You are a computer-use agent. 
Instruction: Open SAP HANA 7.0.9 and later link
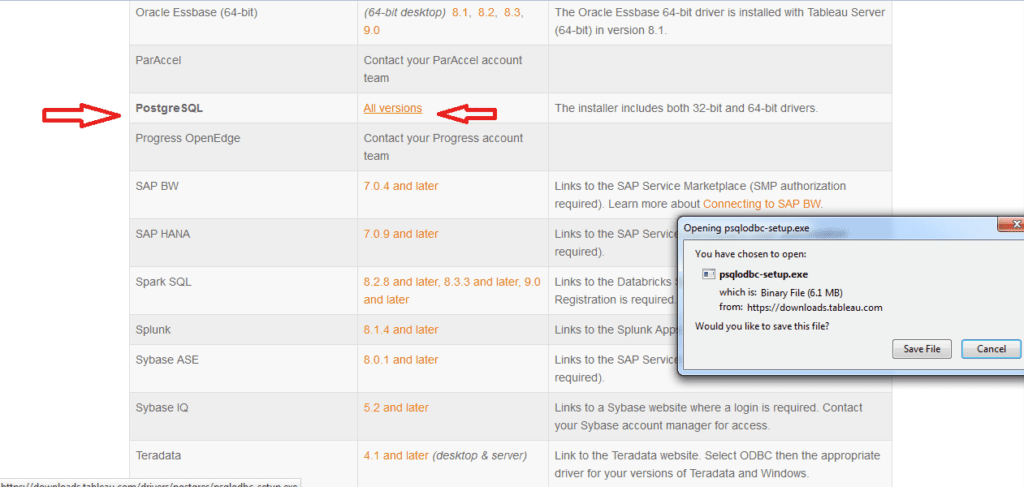(401, 234)
